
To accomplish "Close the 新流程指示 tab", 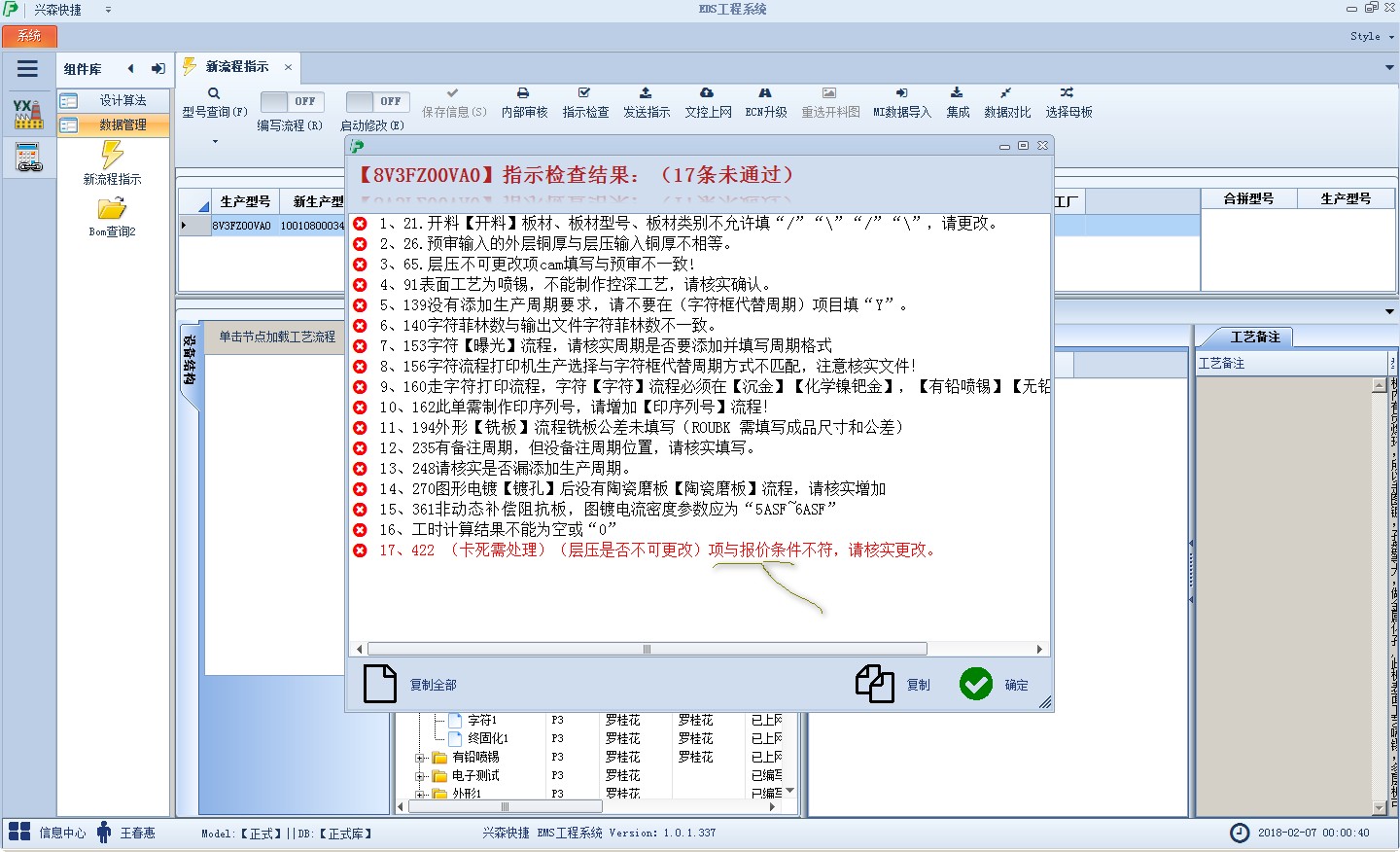I will pos(288,67).
